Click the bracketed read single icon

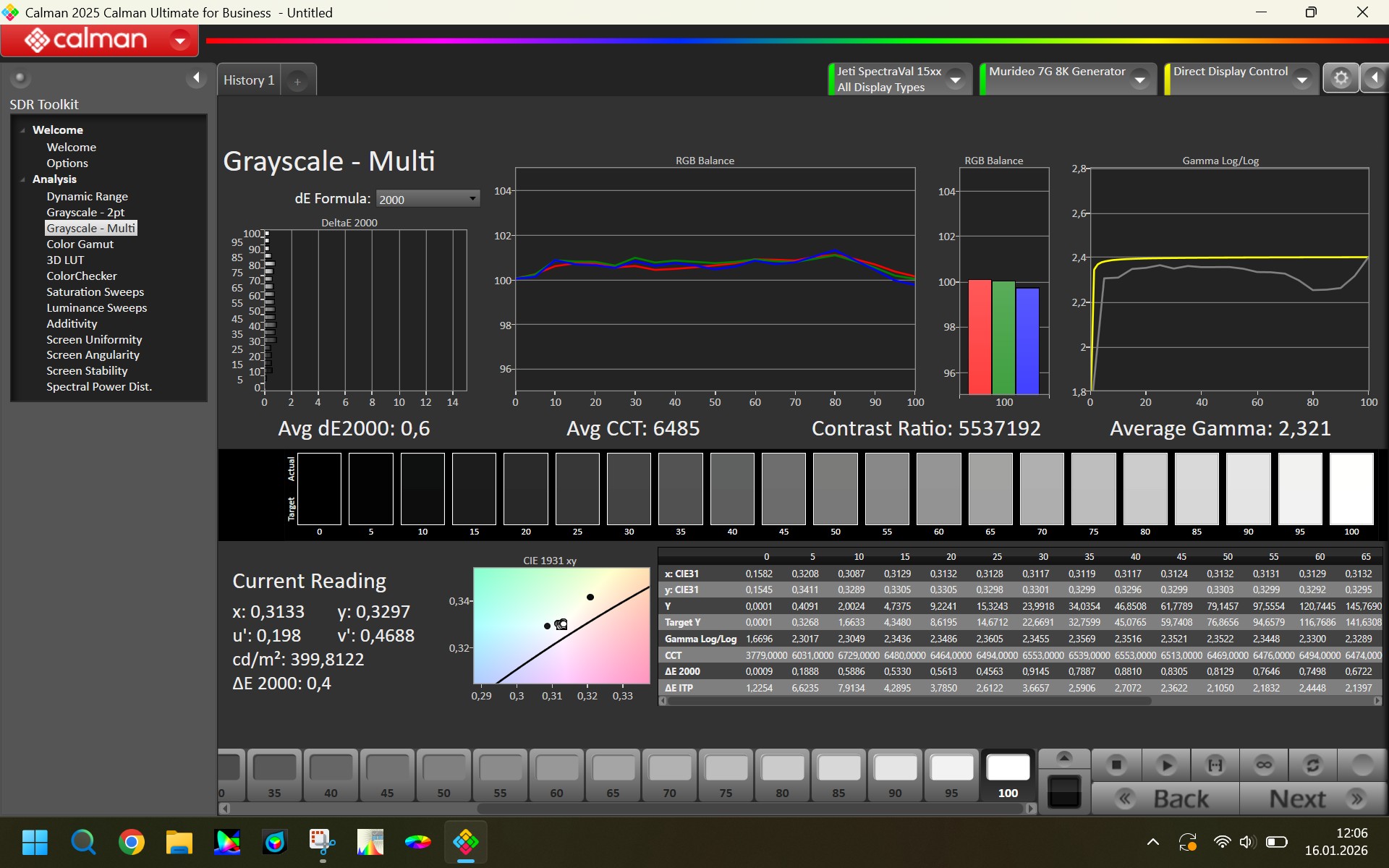1215,765
